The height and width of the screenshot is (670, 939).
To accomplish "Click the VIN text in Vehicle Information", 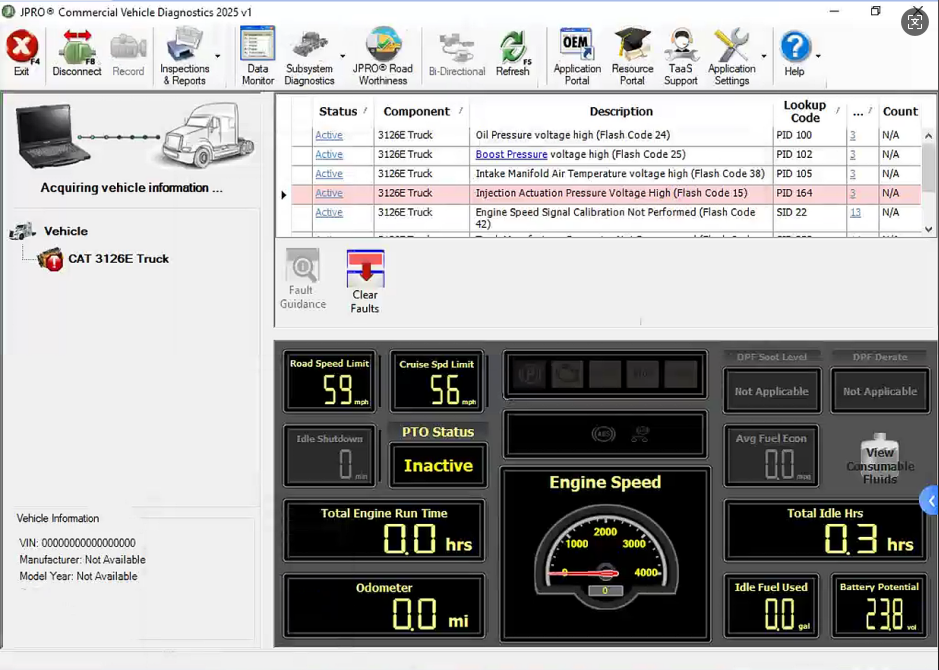I will pyautogui.click(x=77, y=543).
